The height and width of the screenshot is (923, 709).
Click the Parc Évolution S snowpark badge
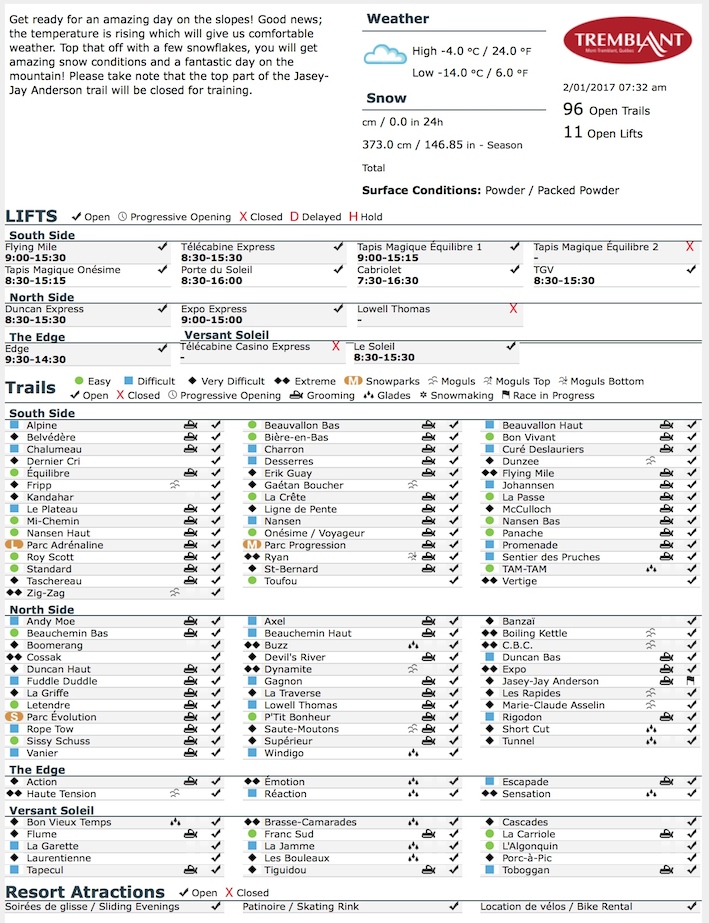pyautogui.click(x=14, y=717)
